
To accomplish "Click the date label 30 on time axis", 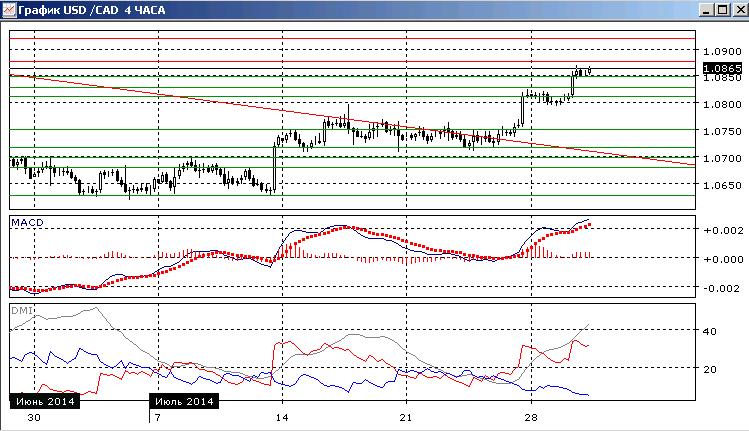I will (x=34, y=418).
